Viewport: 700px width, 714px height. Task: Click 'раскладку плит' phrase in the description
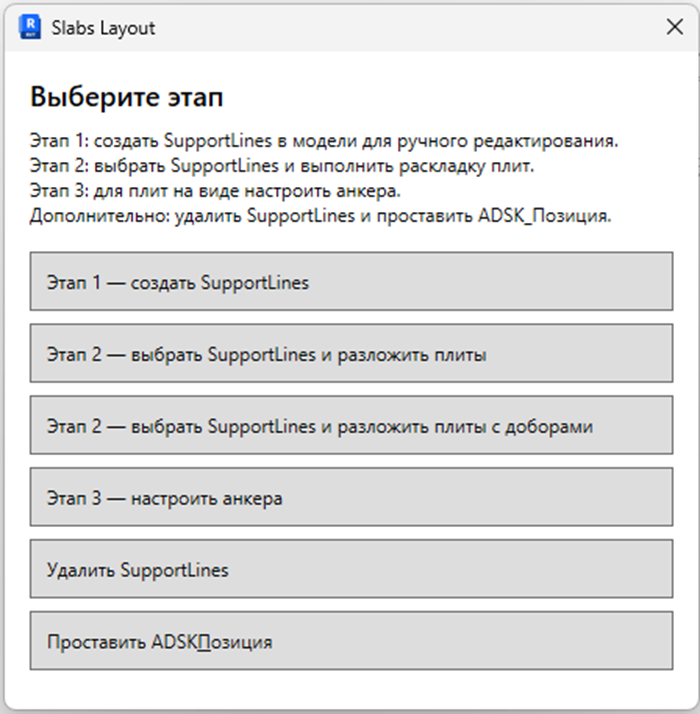pyautogui.click(x=466, y=167)
